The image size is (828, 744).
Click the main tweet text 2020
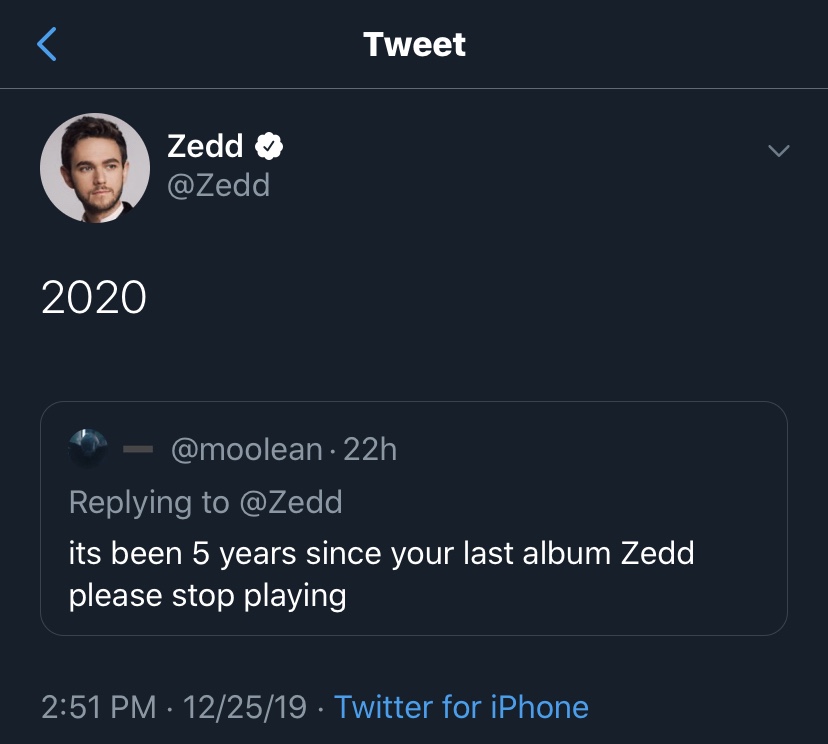94,298
